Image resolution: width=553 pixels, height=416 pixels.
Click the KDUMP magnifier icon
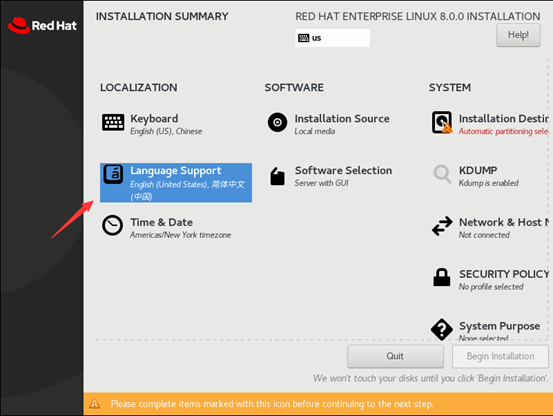point(442,174)
